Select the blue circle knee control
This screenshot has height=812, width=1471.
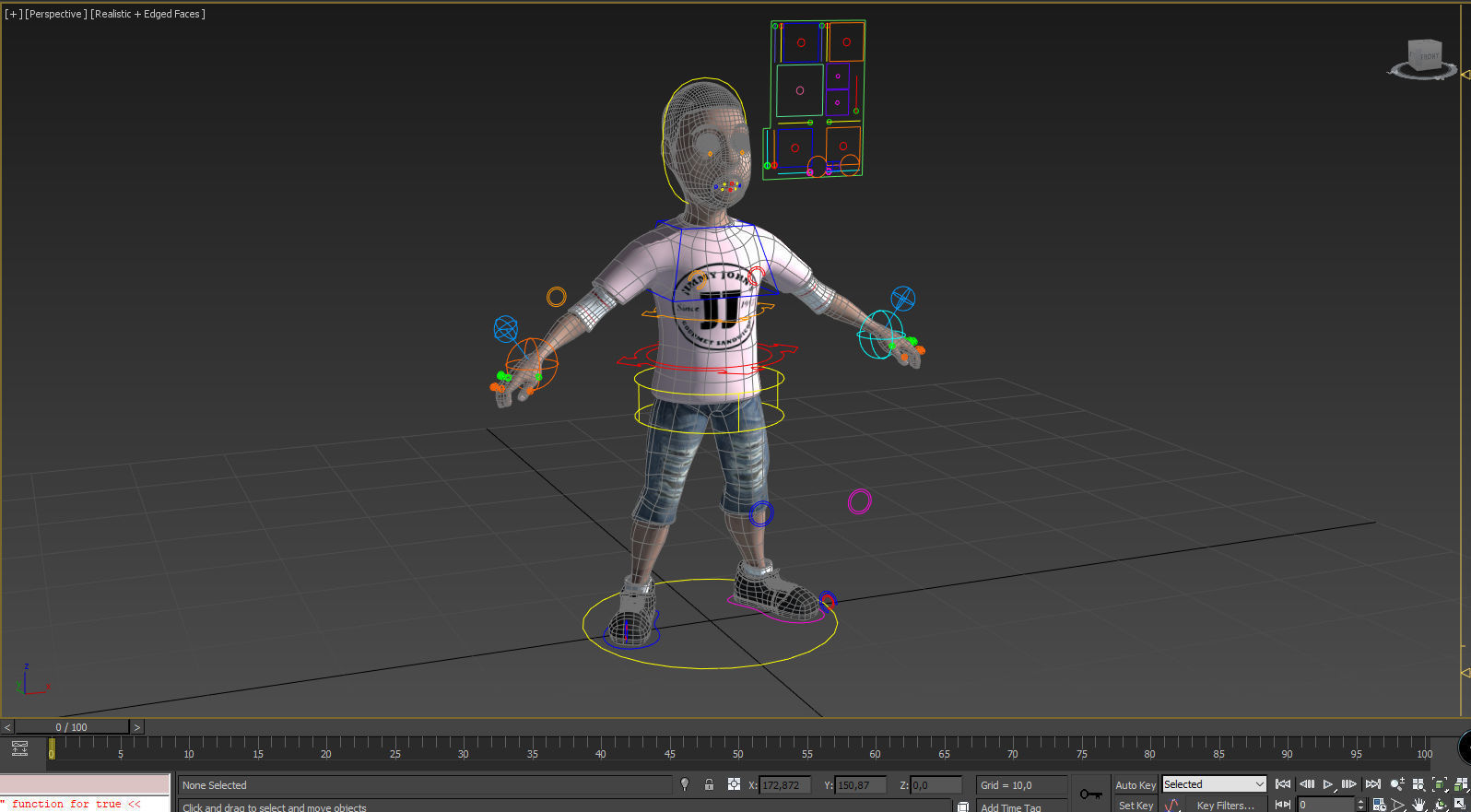[x=760, y=513]
